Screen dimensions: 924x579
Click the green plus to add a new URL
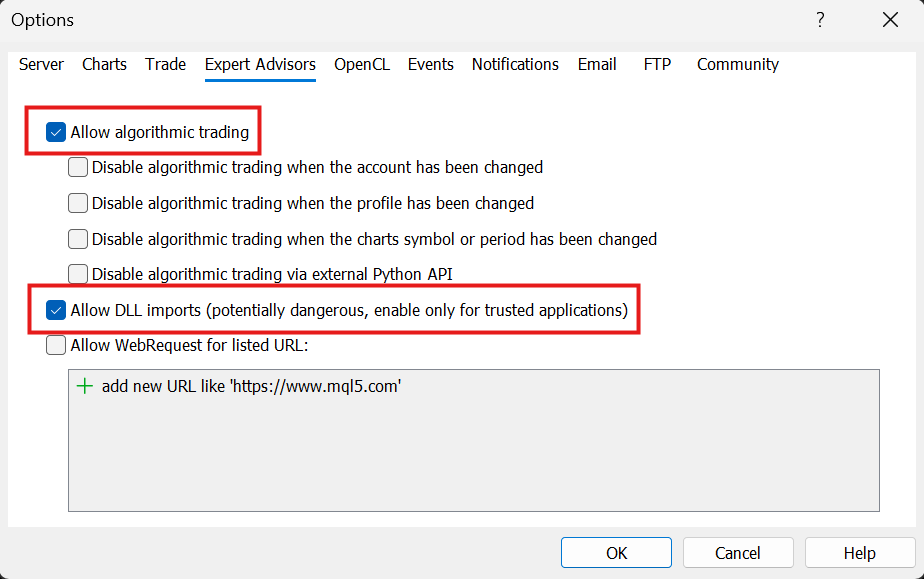83,385
